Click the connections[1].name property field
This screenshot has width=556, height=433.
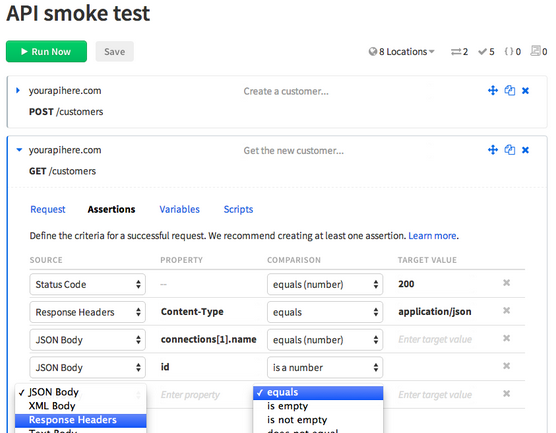[208, 339]
